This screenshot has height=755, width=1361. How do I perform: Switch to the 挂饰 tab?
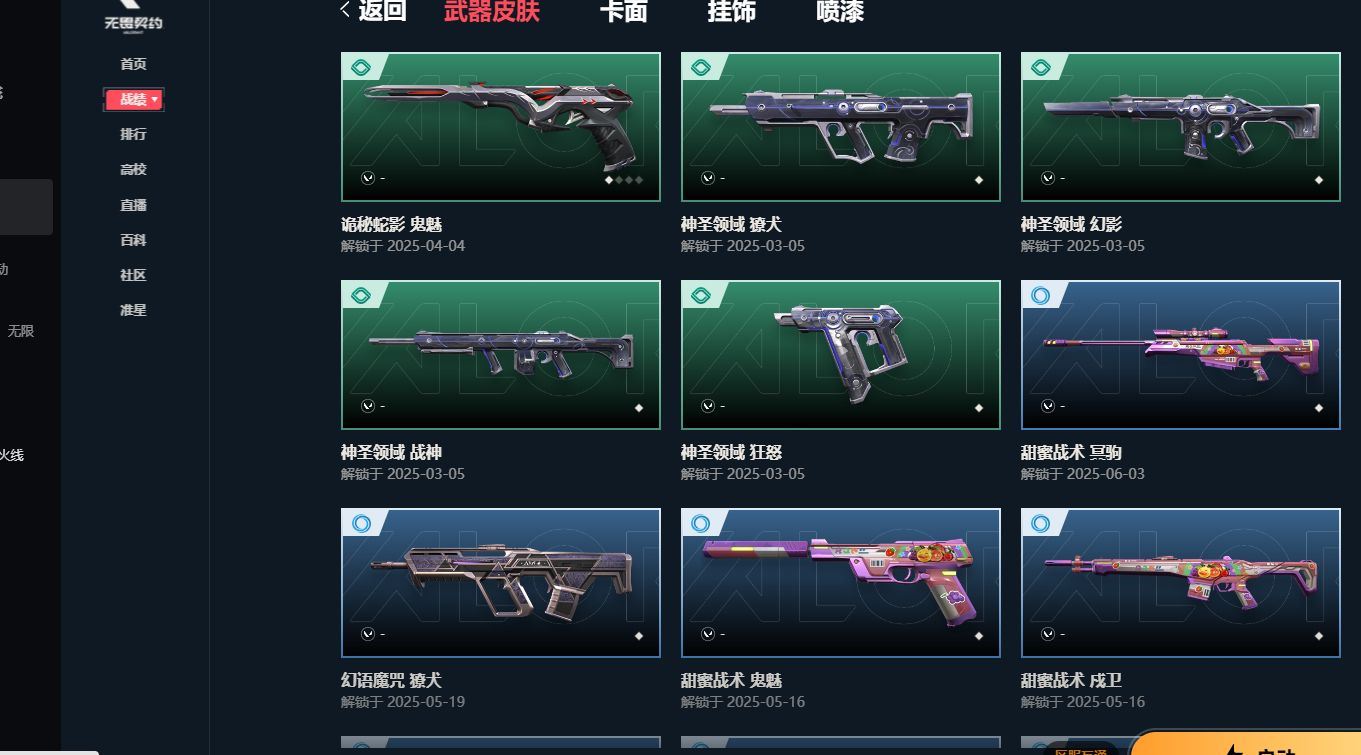click(x=732, y=11)
